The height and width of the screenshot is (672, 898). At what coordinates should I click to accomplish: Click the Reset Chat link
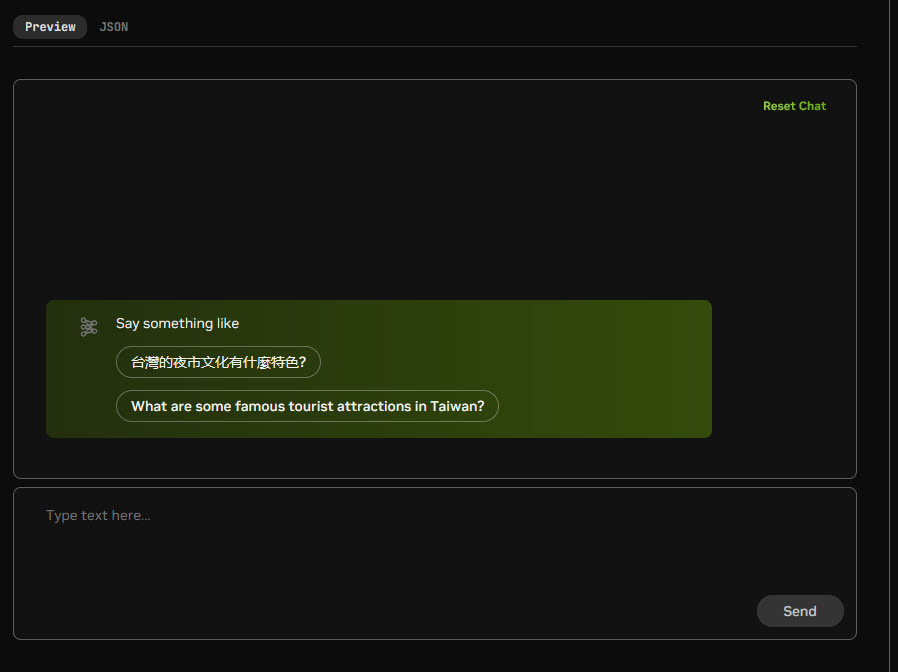(x=794, y=106)
